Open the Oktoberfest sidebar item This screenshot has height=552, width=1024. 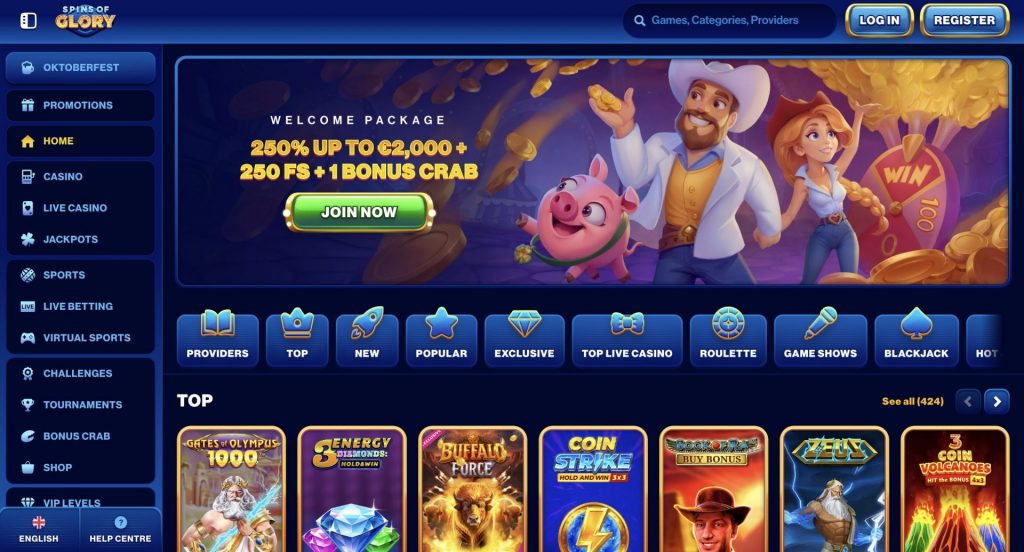coord(80,67)
